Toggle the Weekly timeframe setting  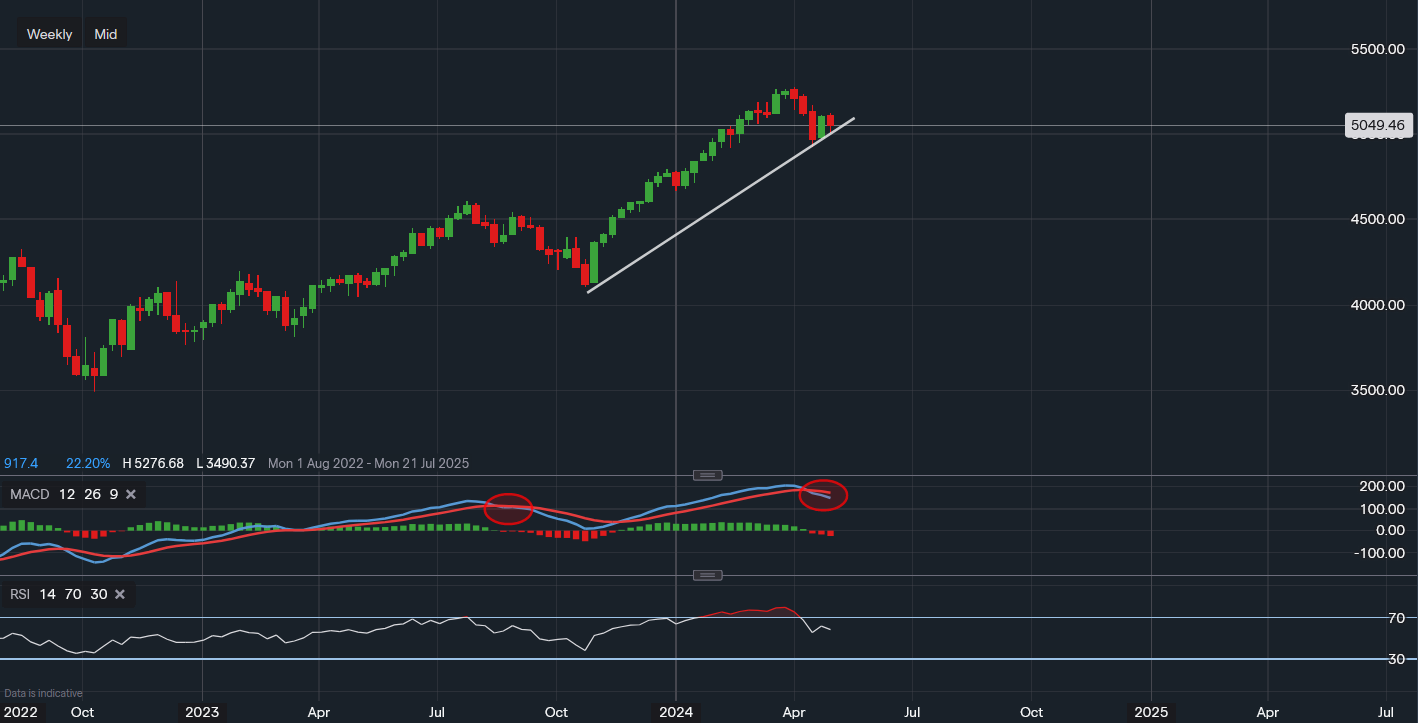tap(48, 33)
